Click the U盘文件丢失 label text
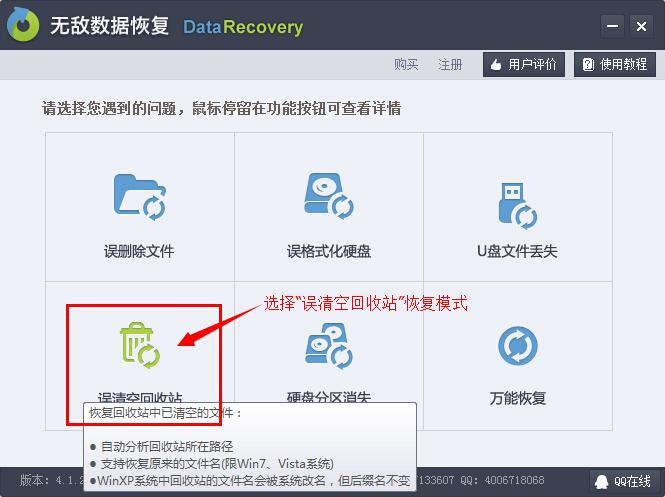665x497 pixels. point(517,251)
